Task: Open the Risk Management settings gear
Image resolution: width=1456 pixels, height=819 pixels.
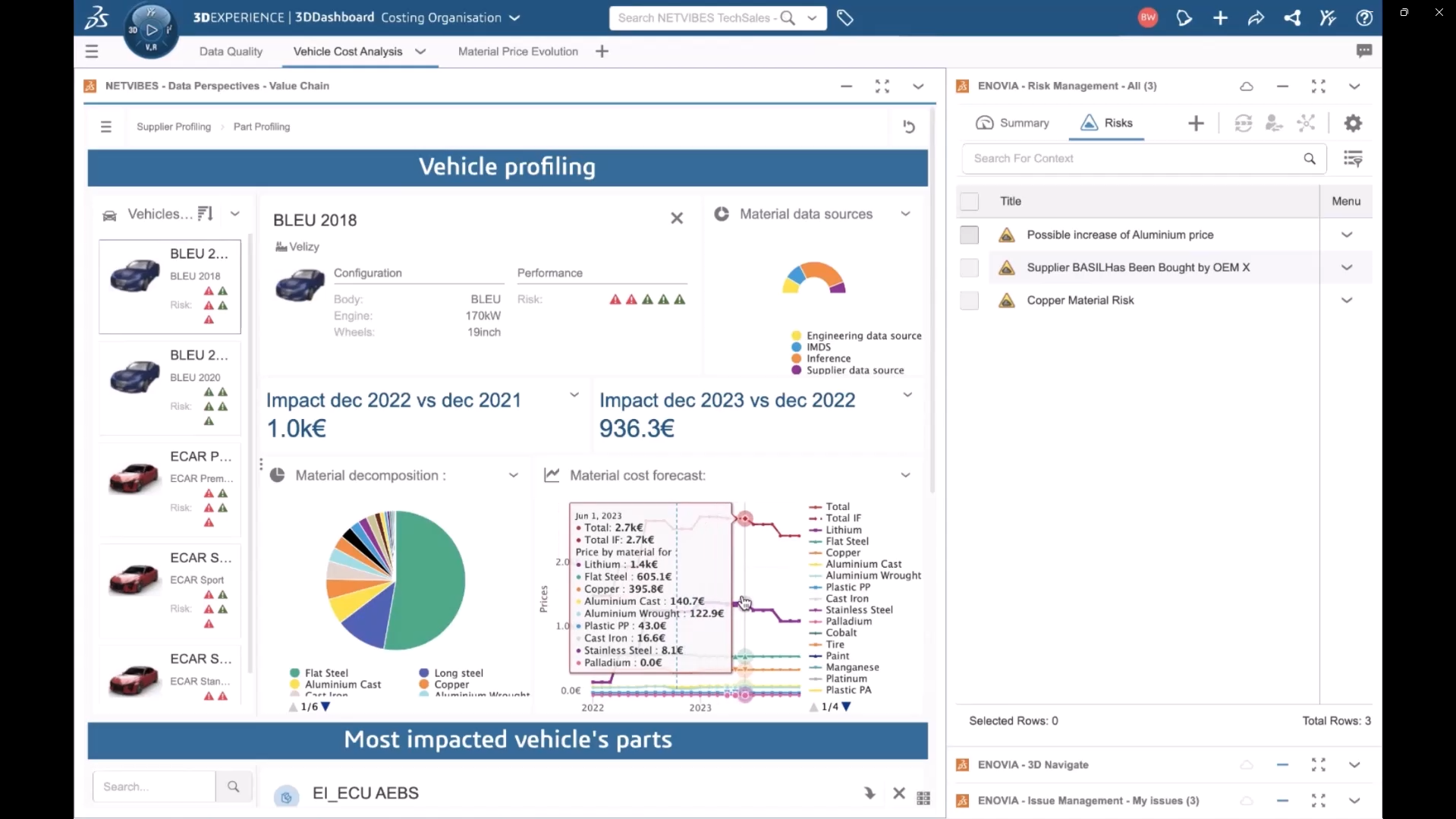Action: click(1353, 123)
